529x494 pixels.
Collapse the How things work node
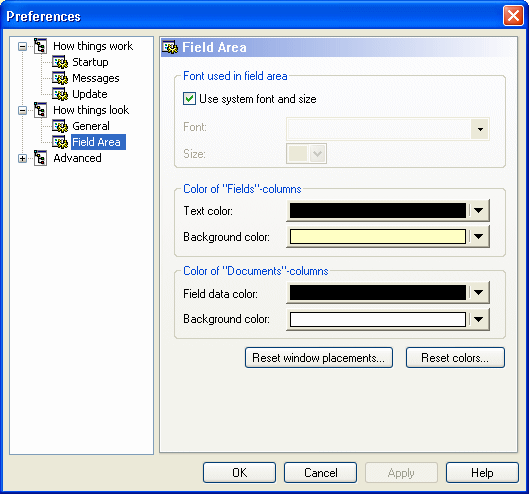22,46
